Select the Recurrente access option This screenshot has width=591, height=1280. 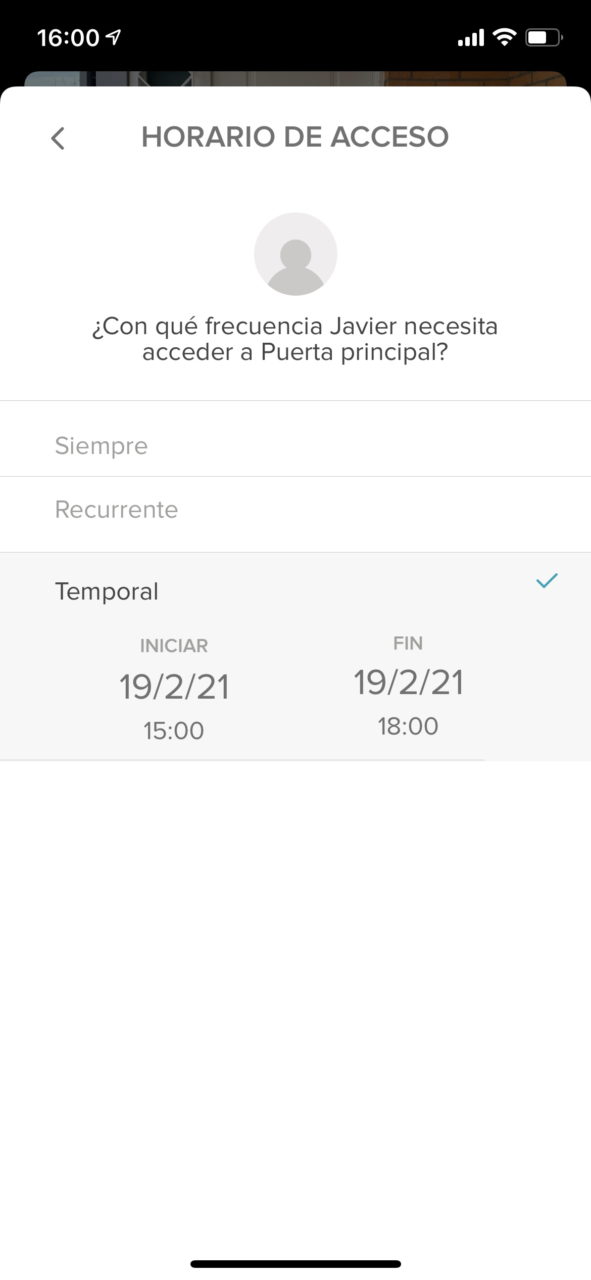(x=295, y=510)
